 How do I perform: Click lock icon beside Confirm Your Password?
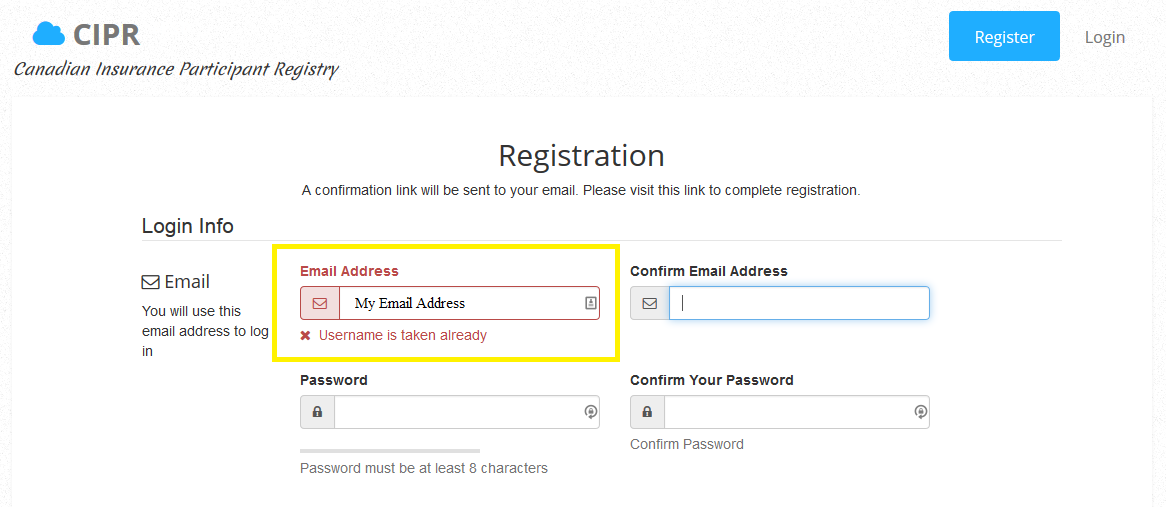pos(648,412)
